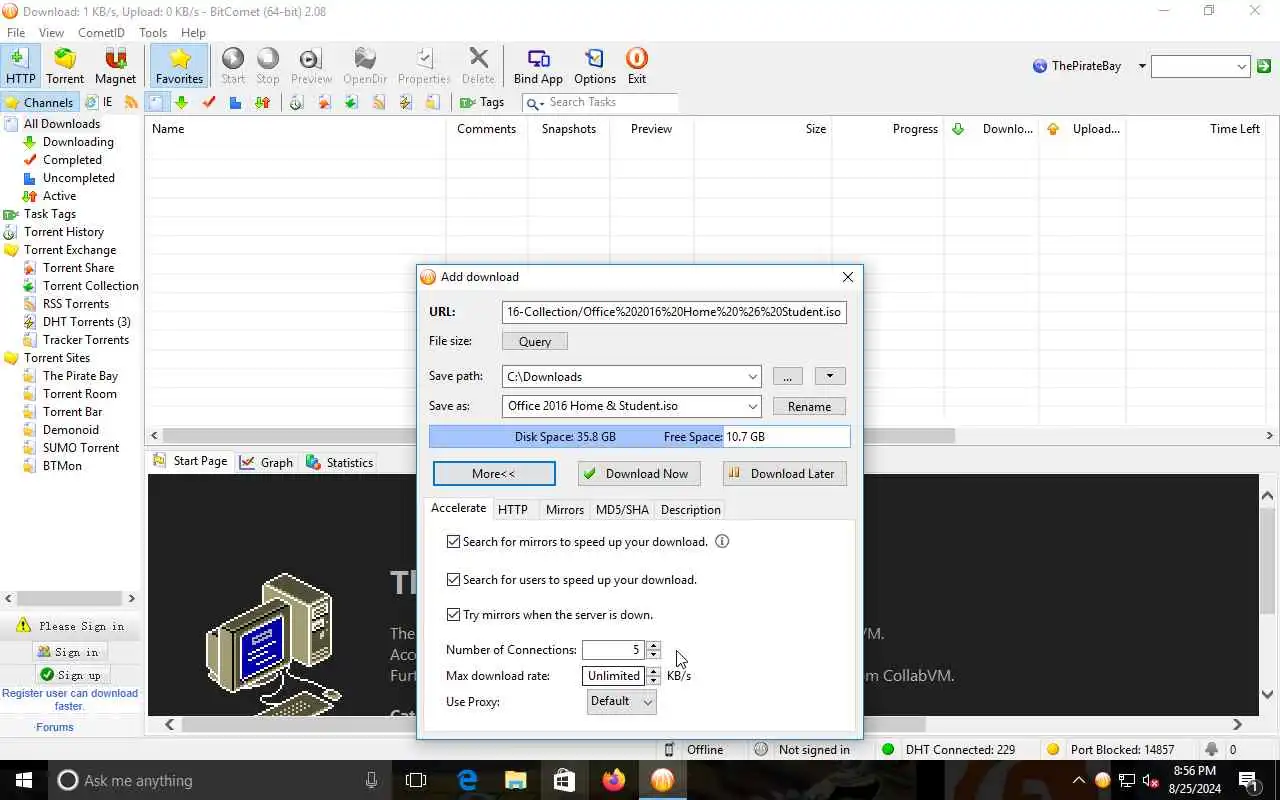The image size is (1280, 800).
Task: Click the sidebar horizontal scrollbar right arrow
Action: click(131, 598)
